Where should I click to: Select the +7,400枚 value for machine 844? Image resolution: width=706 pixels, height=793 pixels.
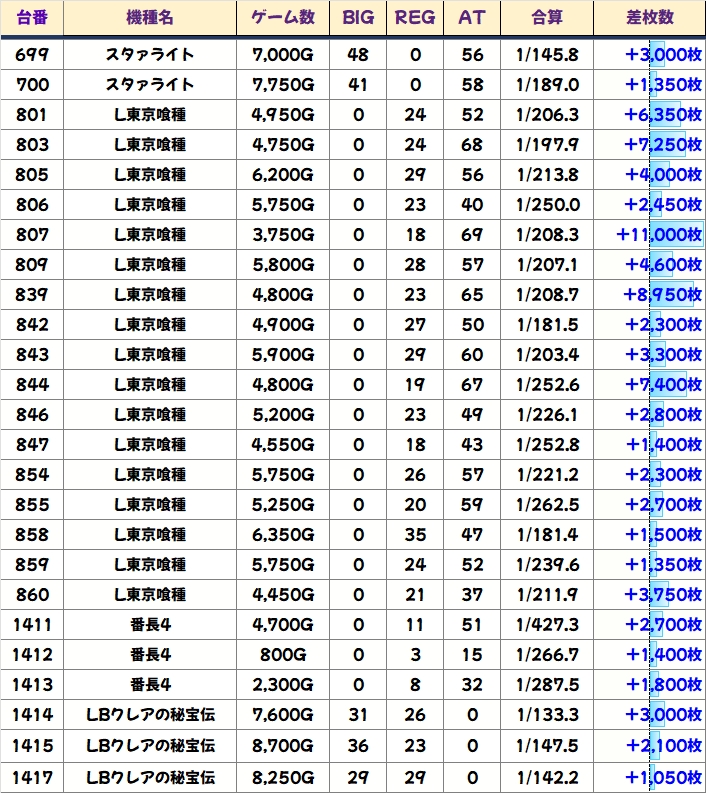pyautogui.click(x=663, y=385)
